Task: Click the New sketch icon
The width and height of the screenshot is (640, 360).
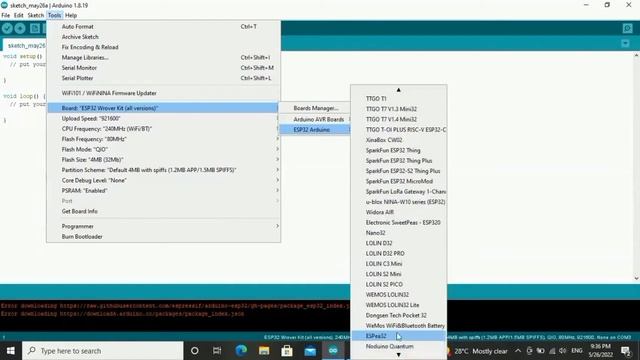Action: point(35,28)
